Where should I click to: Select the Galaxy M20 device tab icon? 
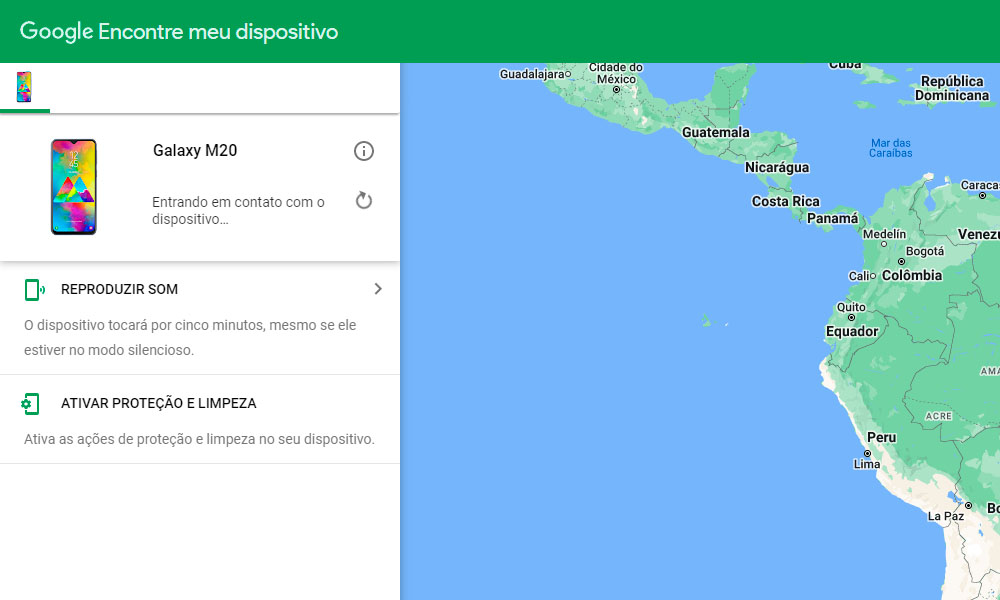click(24, 87)
